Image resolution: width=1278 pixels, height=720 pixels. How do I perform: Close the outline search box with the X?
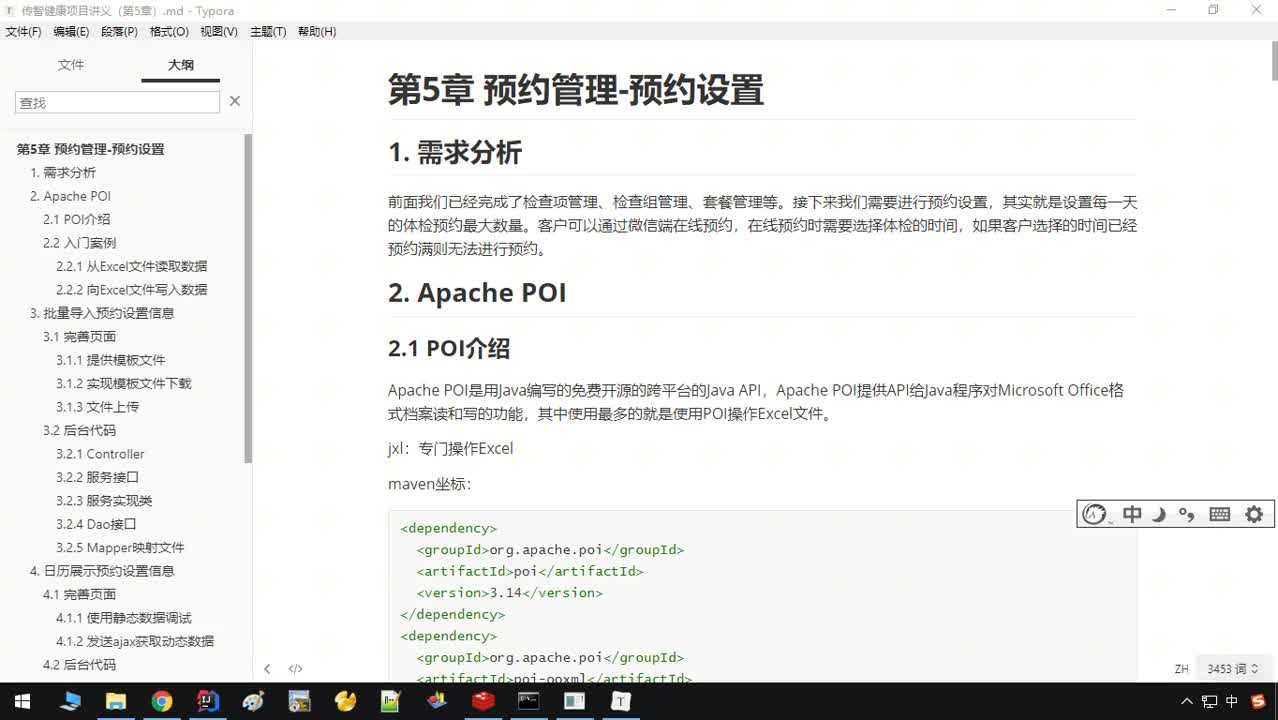click(x=235, y=101)
